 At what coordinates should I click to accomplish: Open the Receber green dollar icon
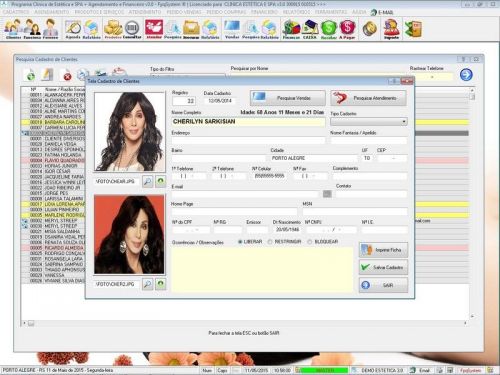click(328, 29)
